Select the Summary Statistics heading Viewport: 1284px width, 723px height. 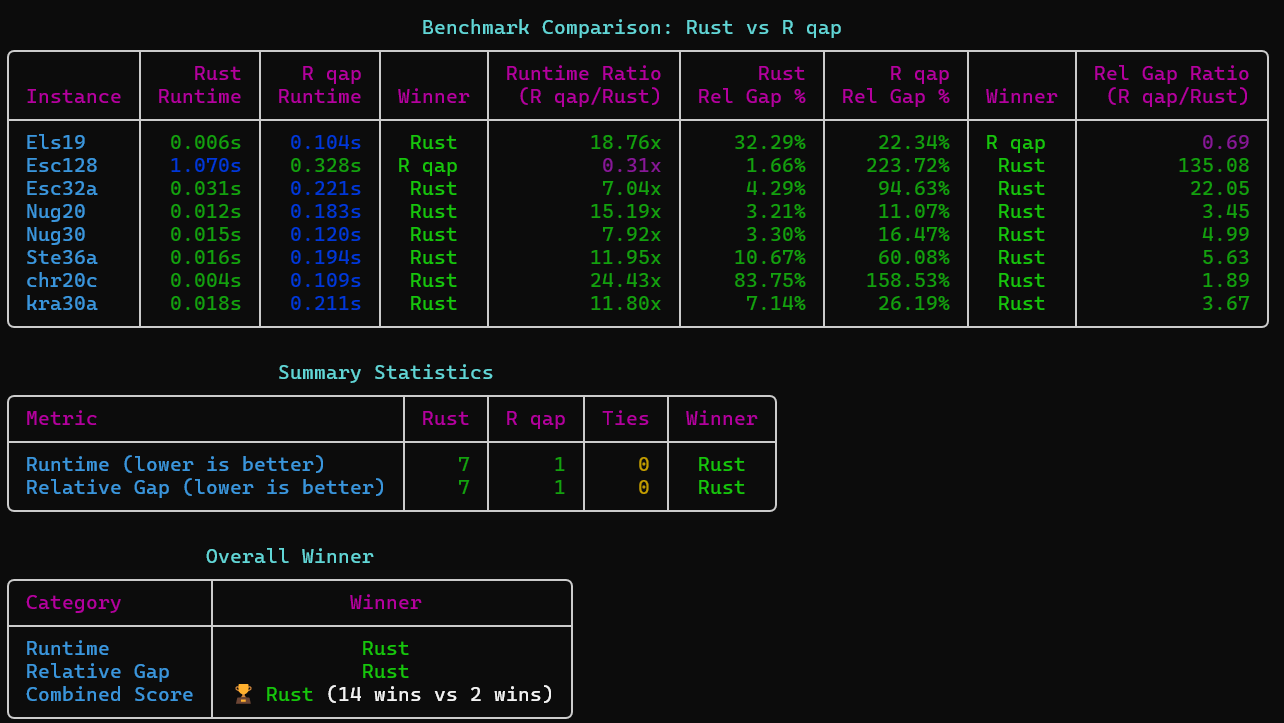(385, 372)
